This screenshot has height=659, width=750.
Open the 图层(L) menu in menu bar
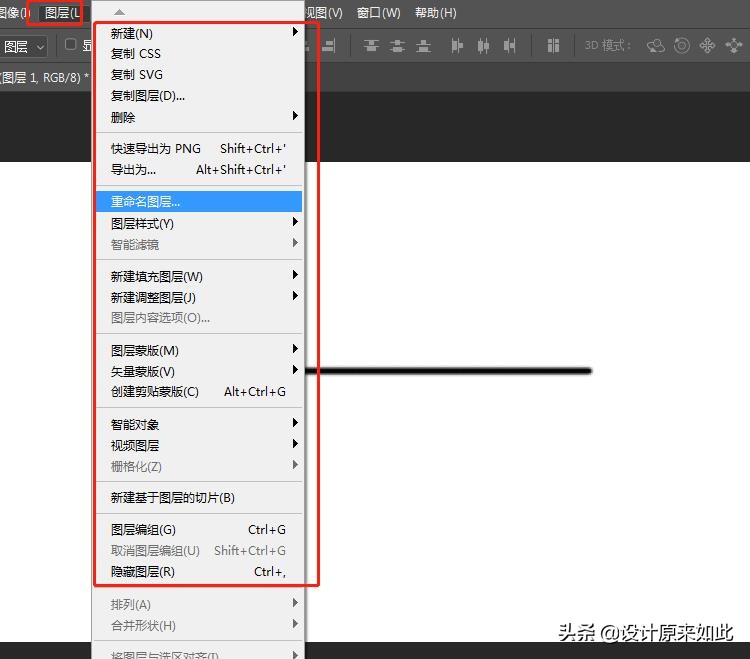[62, 13]
